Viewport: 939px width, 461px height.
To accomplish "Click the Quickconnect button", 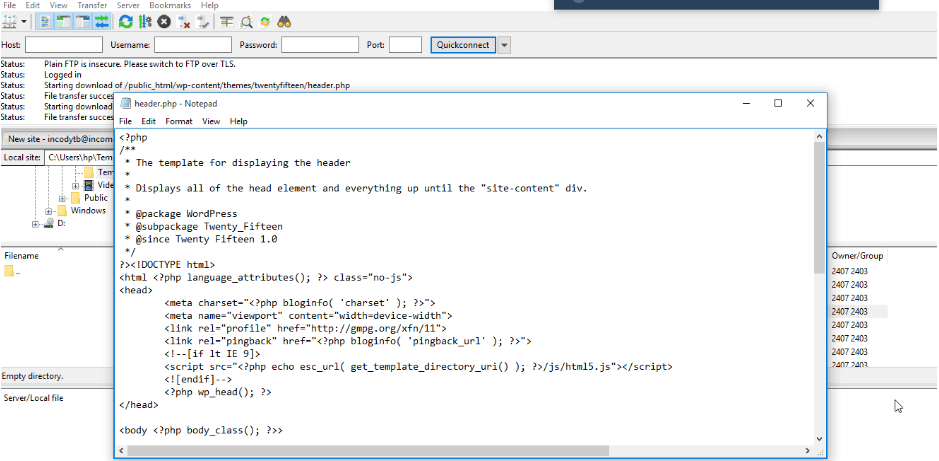I will pyautogui.click(x=463, y=45).
